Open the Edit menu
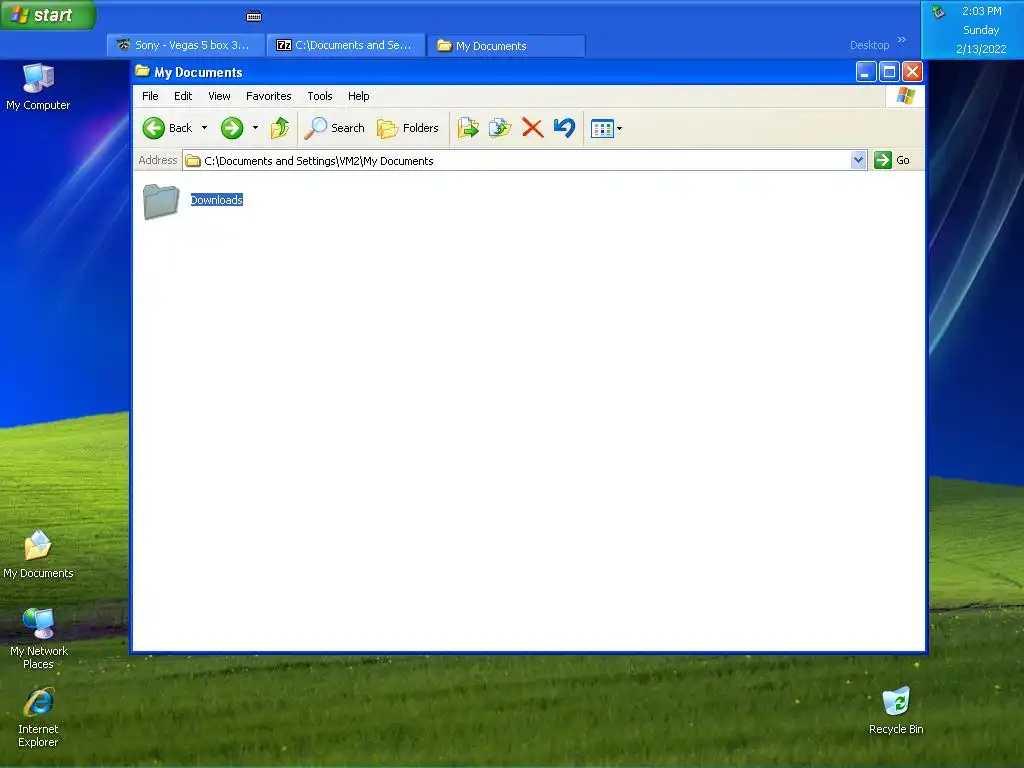1024x768 pixels. point(183,96)
